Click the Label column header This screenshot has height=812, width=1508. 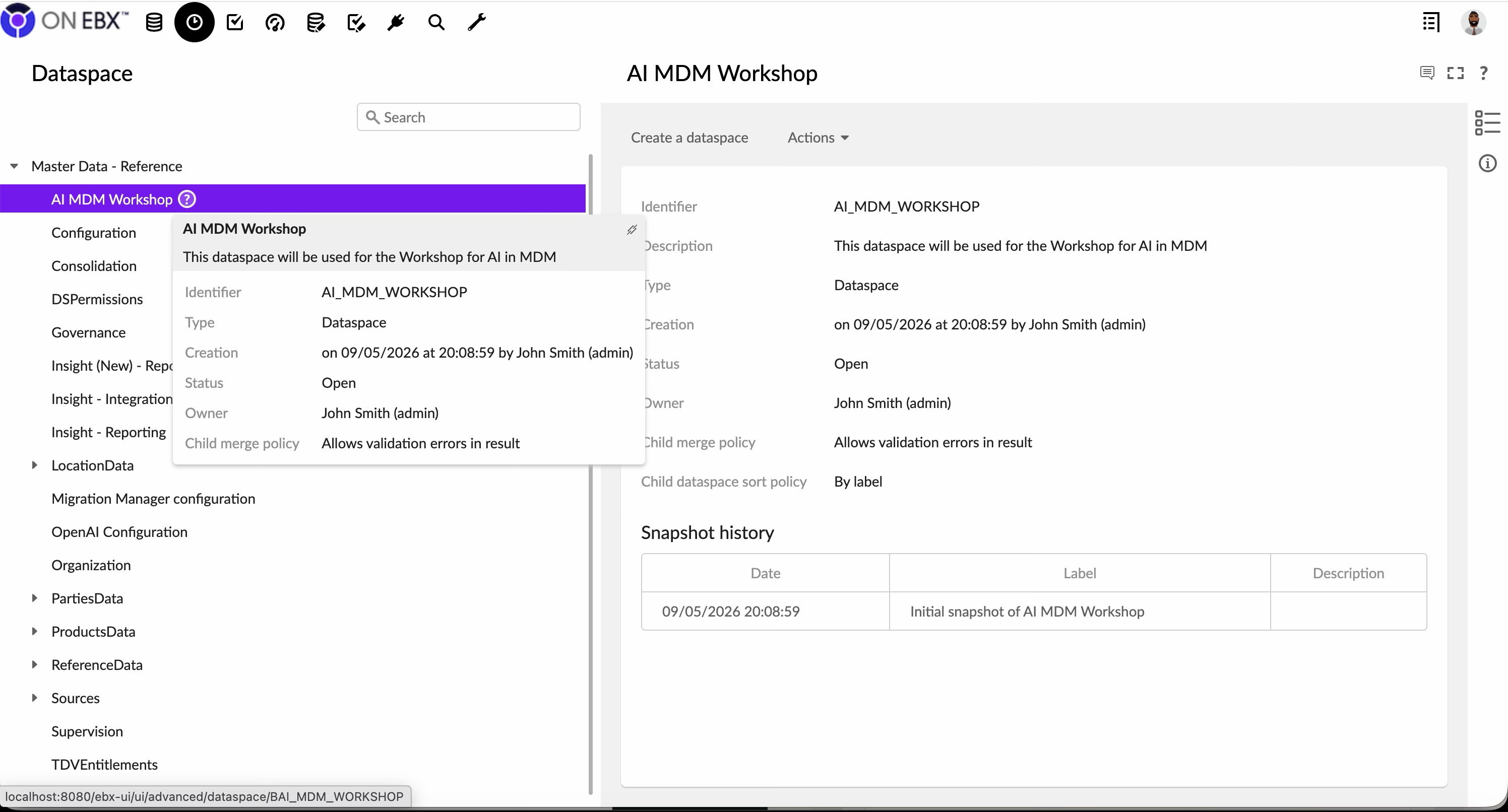[x=1080, y=573]
